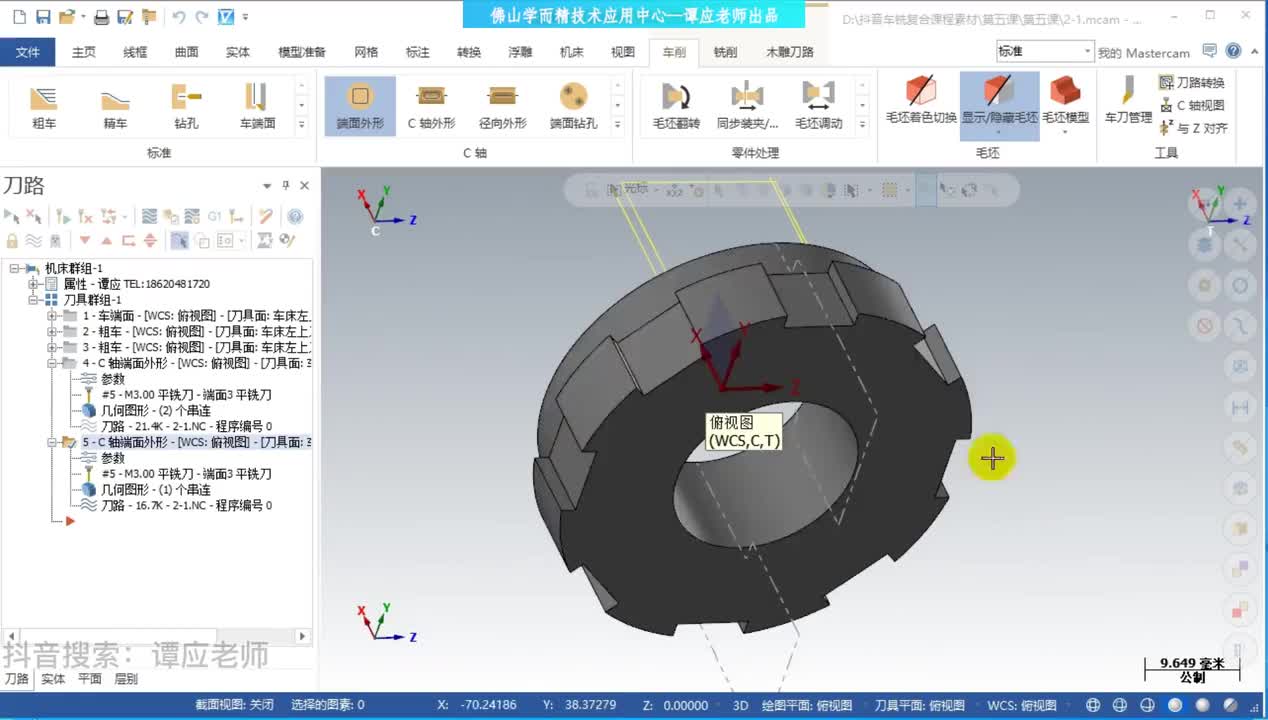Toggle 毛坯着色切换 stock shading
The image size is (1268, 720).
point(921,99)
